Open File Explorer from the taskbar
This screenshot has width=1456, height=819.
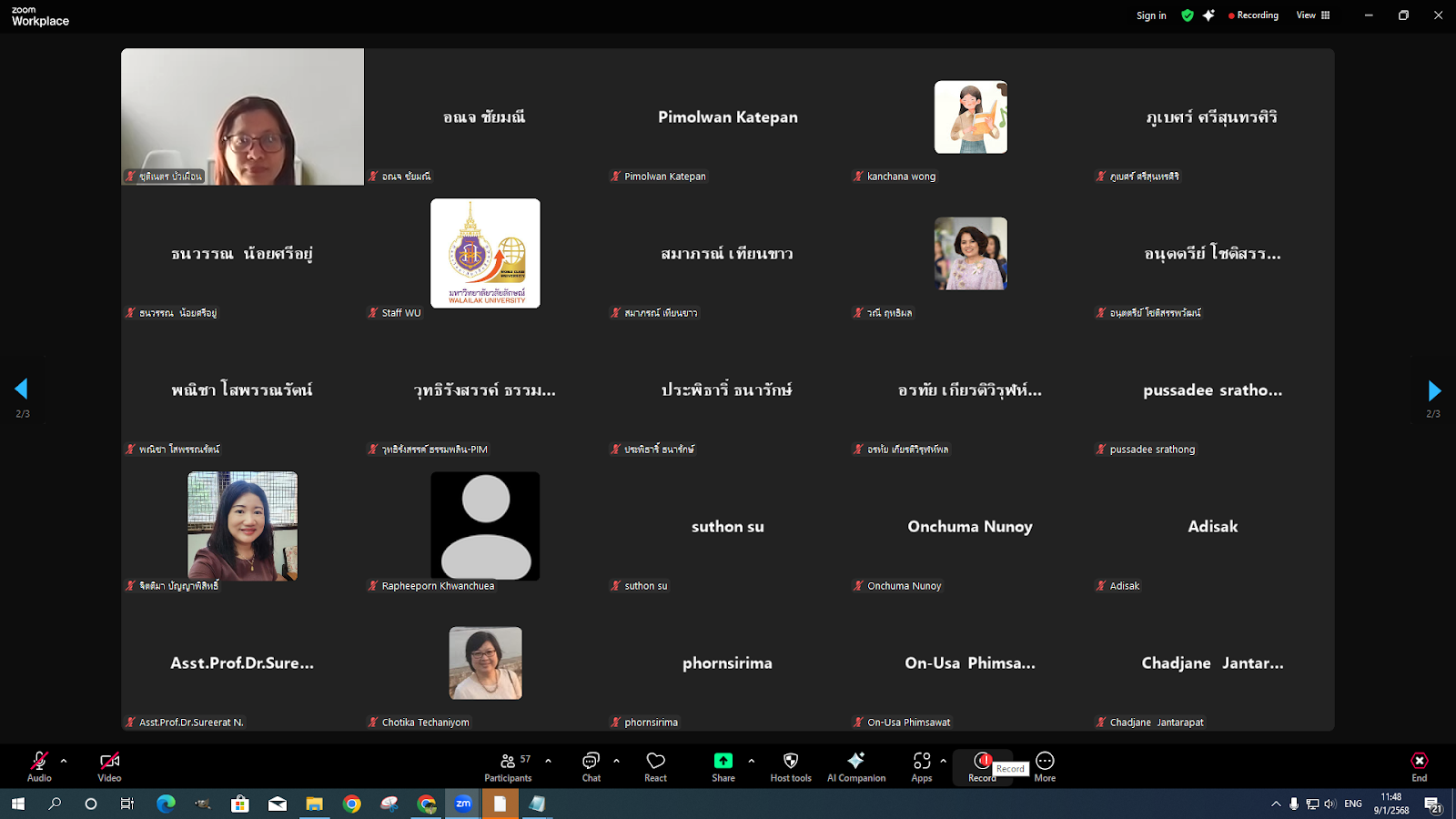coord(314,804)
